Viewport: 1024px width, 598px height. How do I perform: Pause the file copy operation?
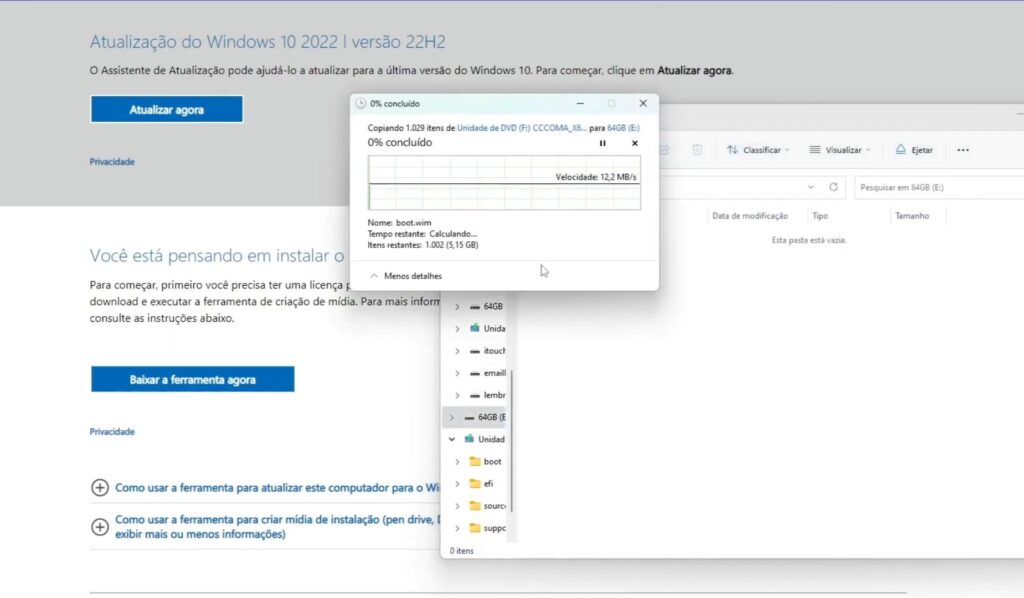pos(602,143)
